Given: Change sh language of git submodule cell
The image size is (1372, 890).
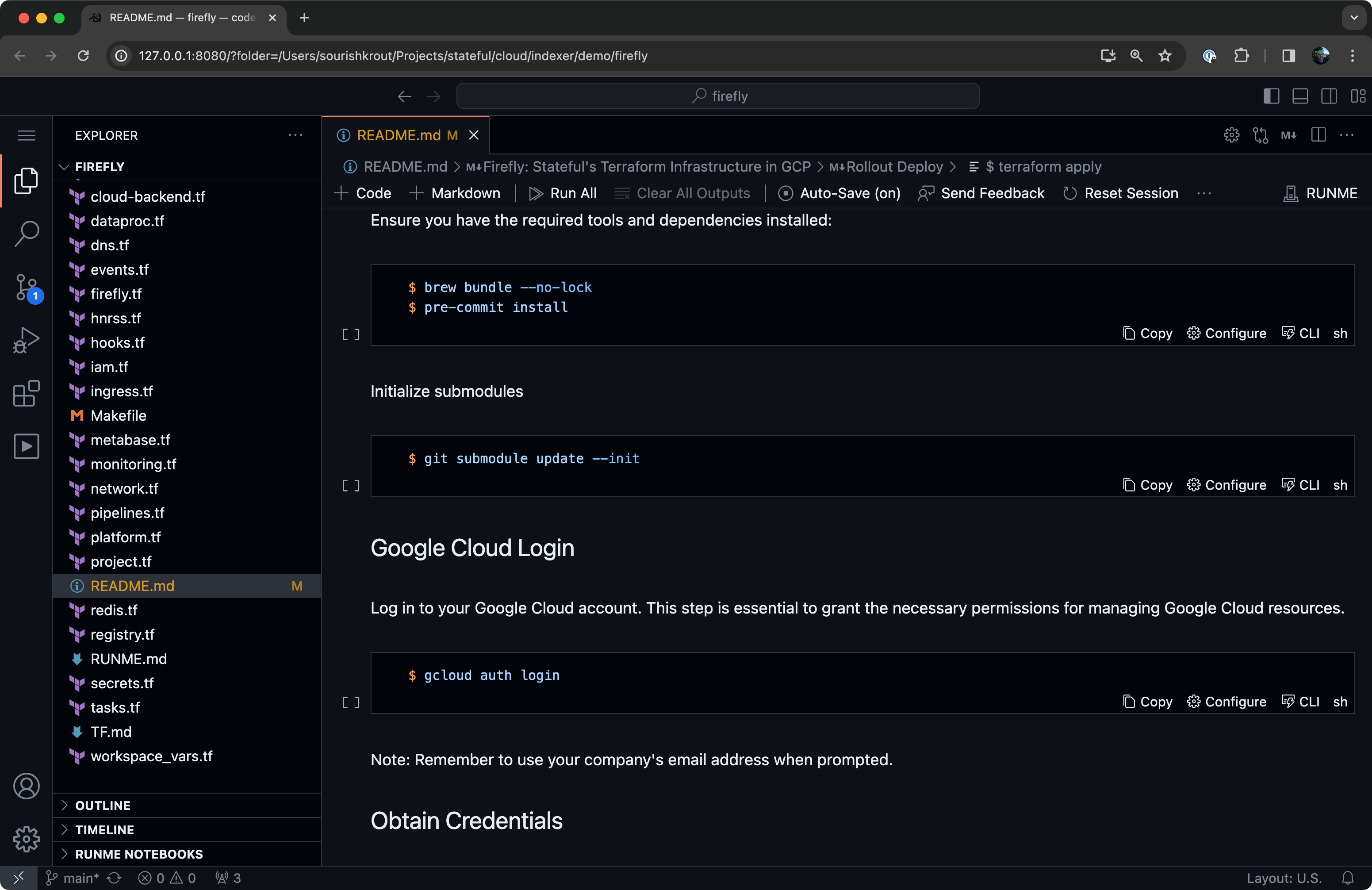Looking at the screenshot, I should [x=1340, y=485].
